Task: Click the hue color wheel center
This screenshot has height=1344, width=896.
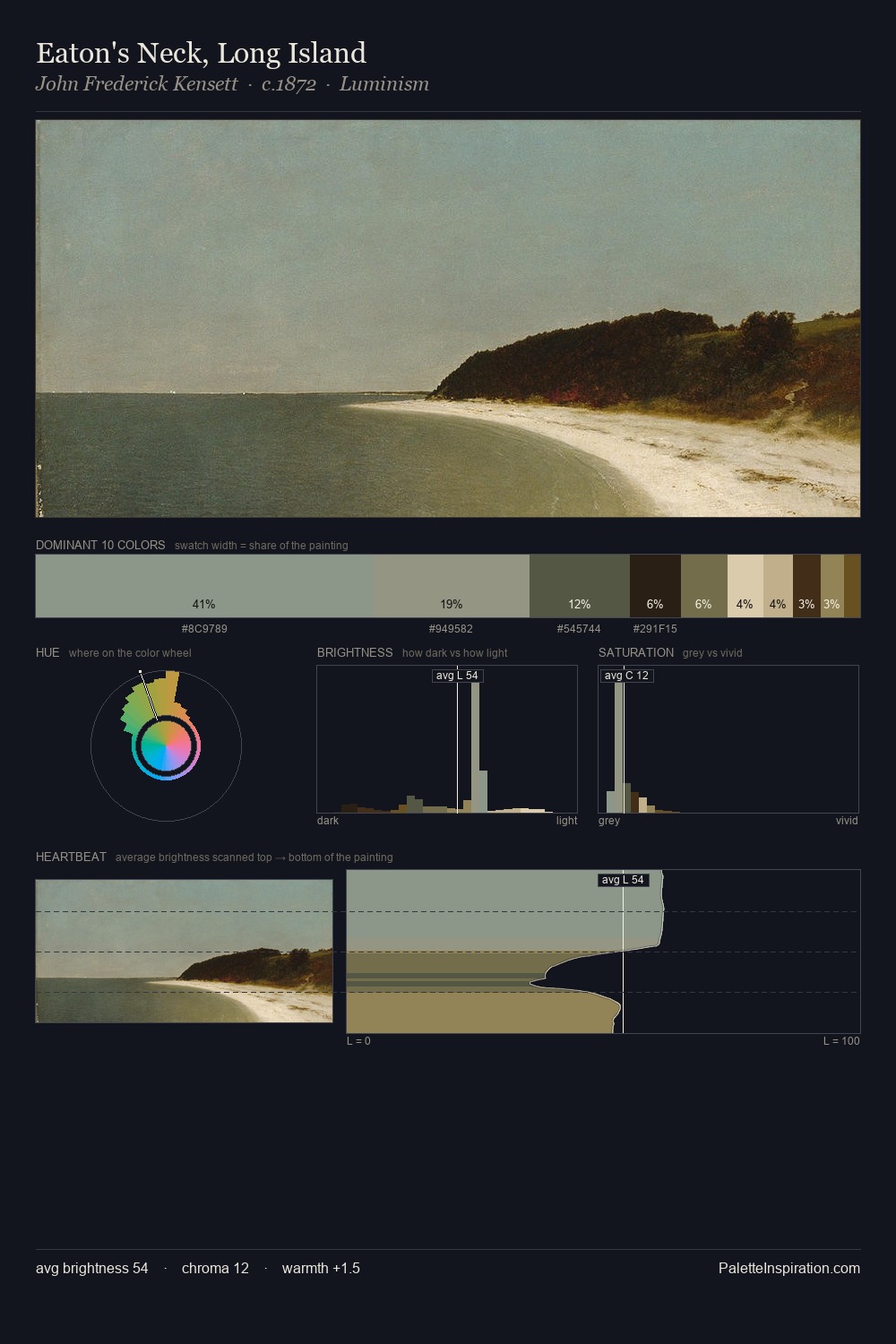Action: pos(166,745)
